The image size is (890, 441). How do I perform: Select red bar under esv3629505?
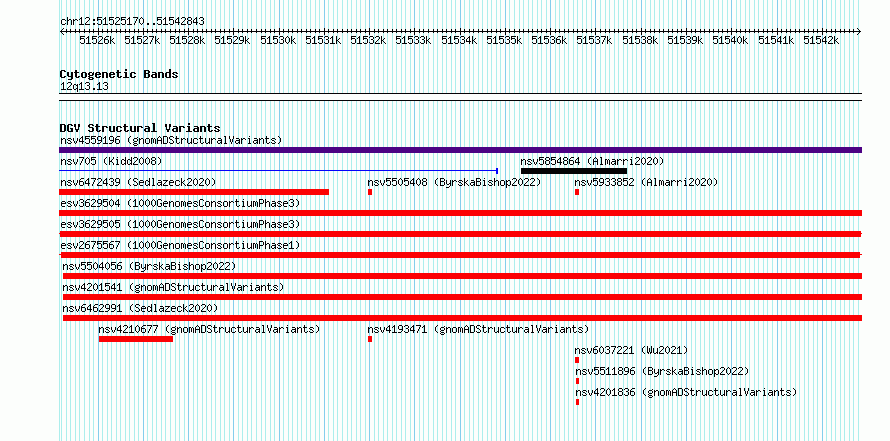point(460,234)
